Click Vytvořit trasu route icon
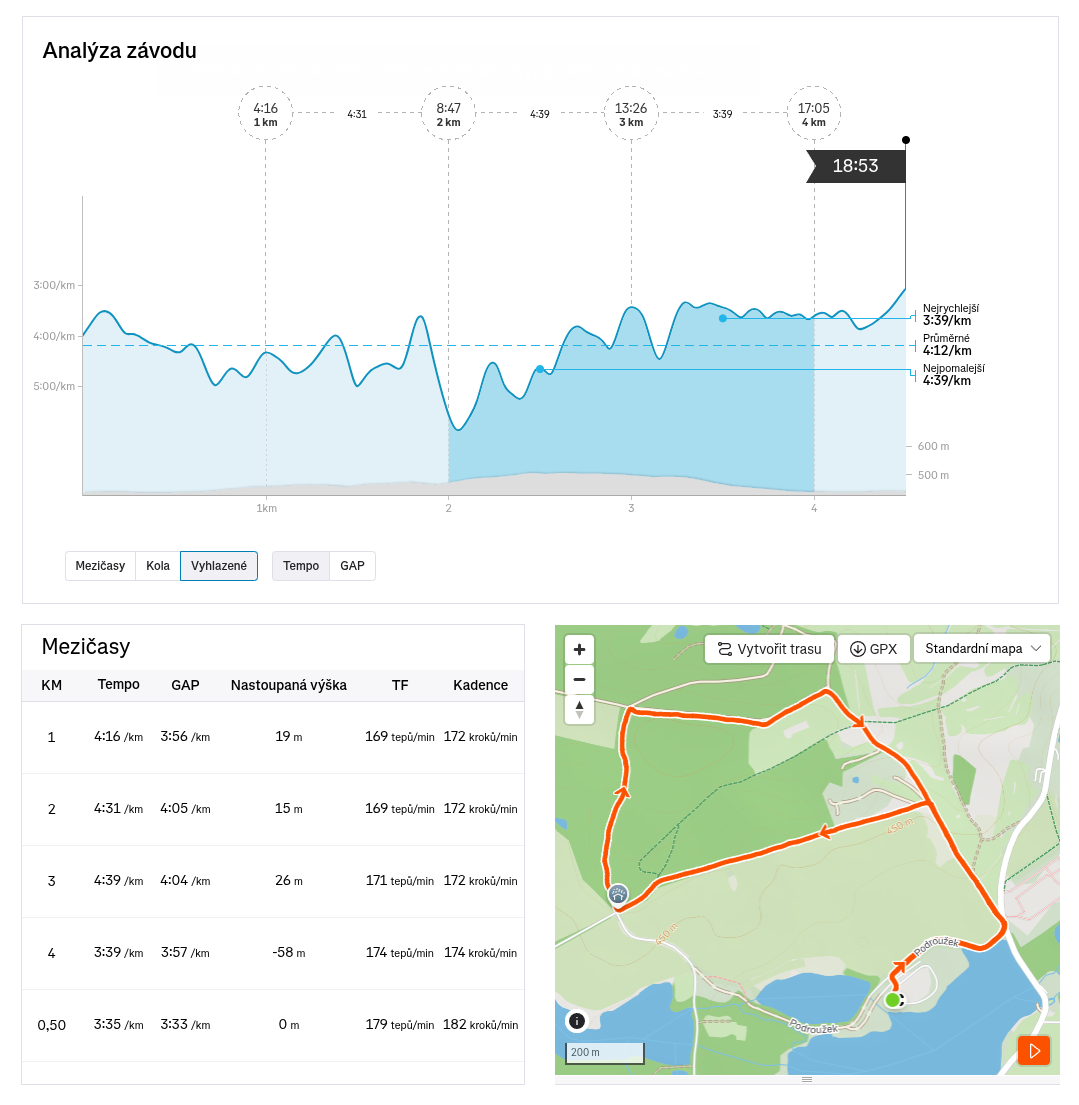1079x1105 pixels. point(725,649)
